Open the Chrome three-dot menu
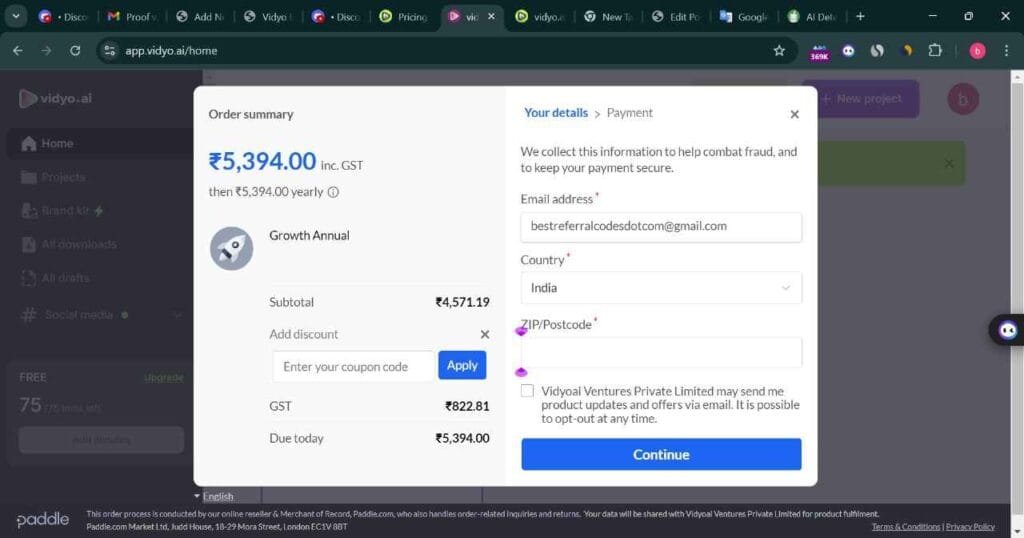Image resolution: width=1024 pixels, height=538 pixels. [1006, 50]
